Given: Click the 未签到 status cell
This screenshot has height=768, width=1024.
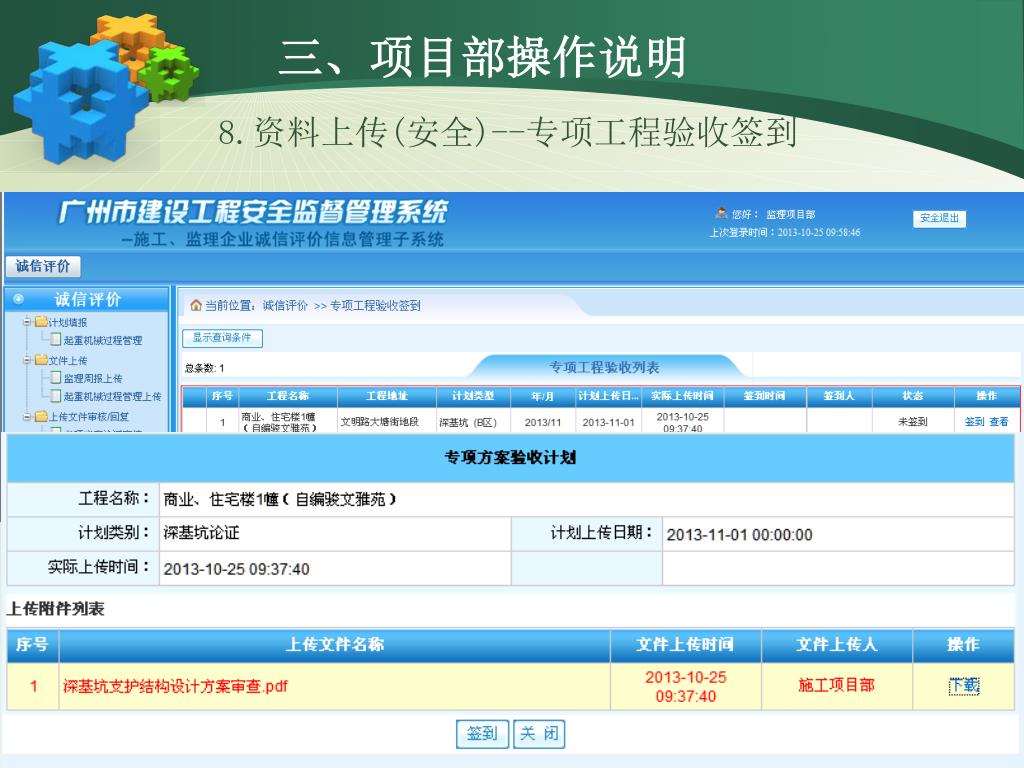Looking at the screenshot, I should coord(913,422).
